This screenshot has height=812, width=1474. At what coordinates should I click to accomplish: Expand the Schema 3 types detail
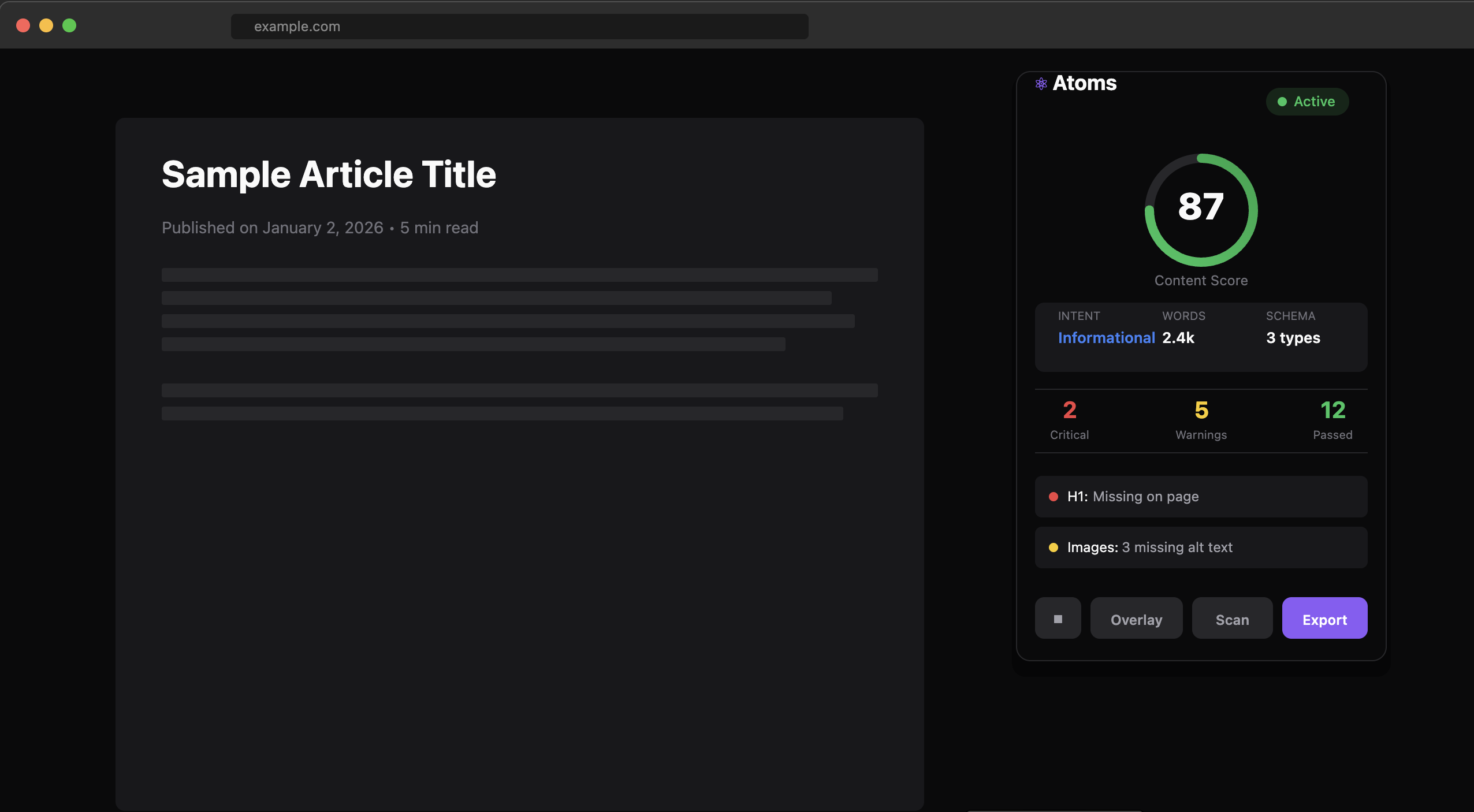(x=1292, y=338)
